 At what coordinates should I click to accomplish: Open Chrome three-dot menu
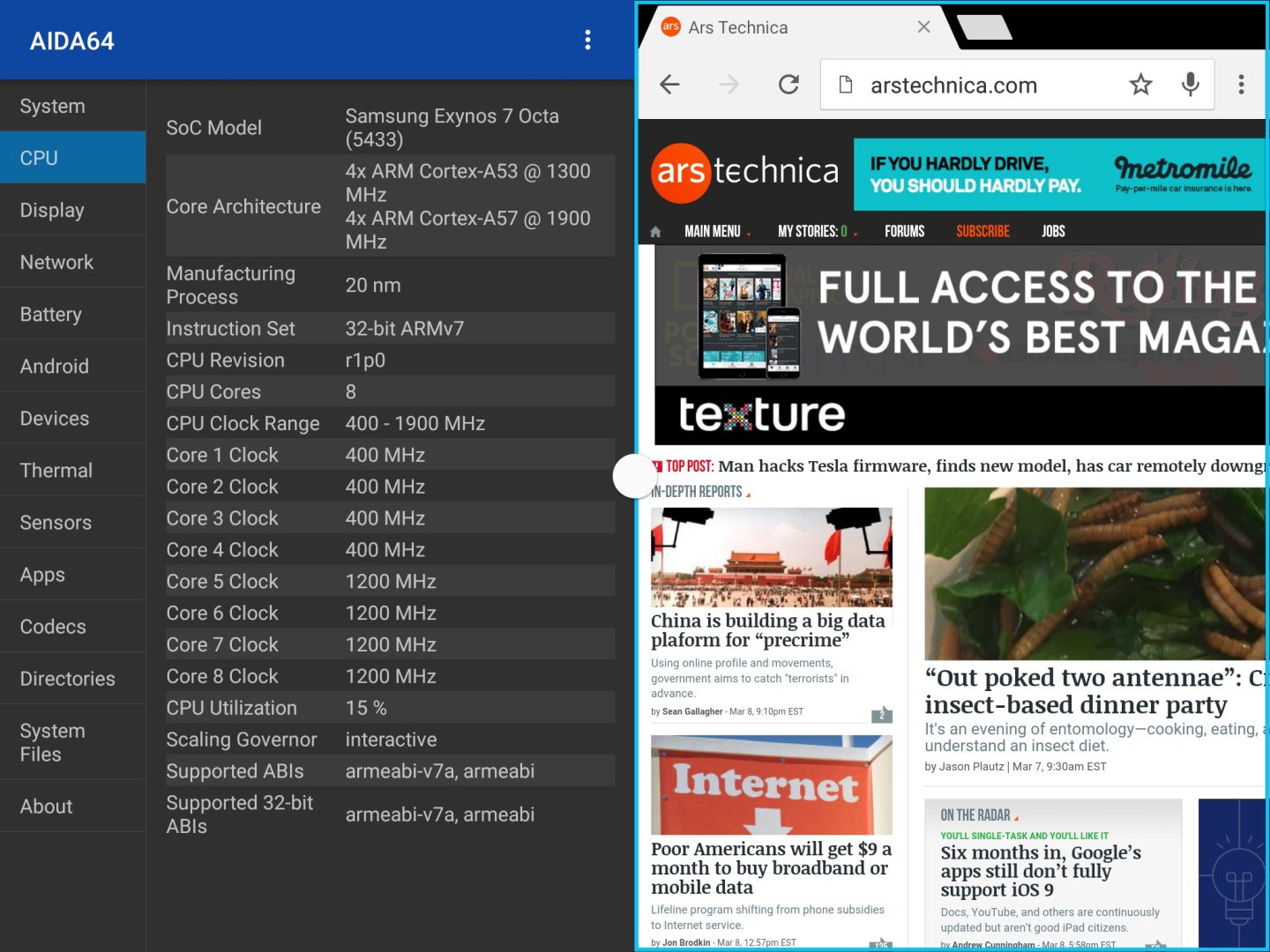click(1241, 85)
